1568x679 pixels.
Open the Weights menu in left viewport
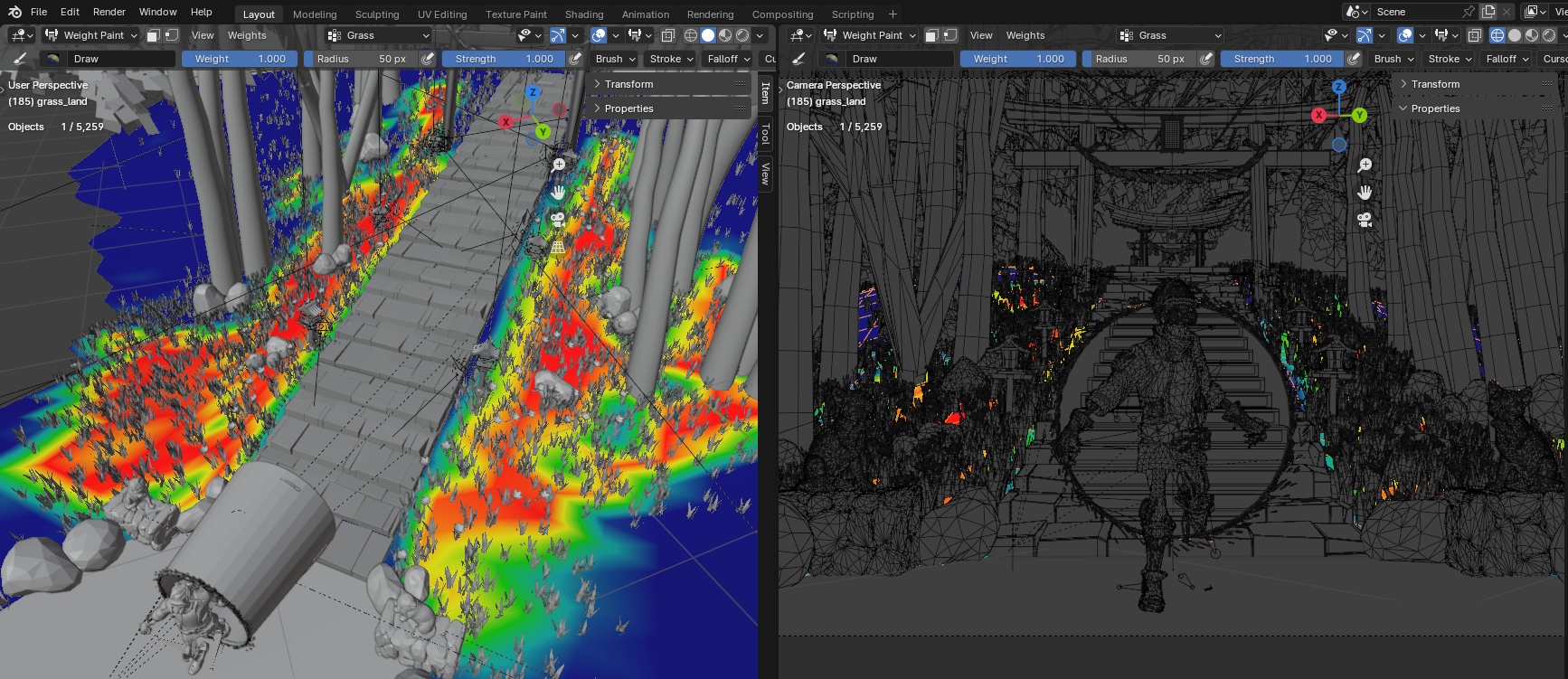pos(247,35)
